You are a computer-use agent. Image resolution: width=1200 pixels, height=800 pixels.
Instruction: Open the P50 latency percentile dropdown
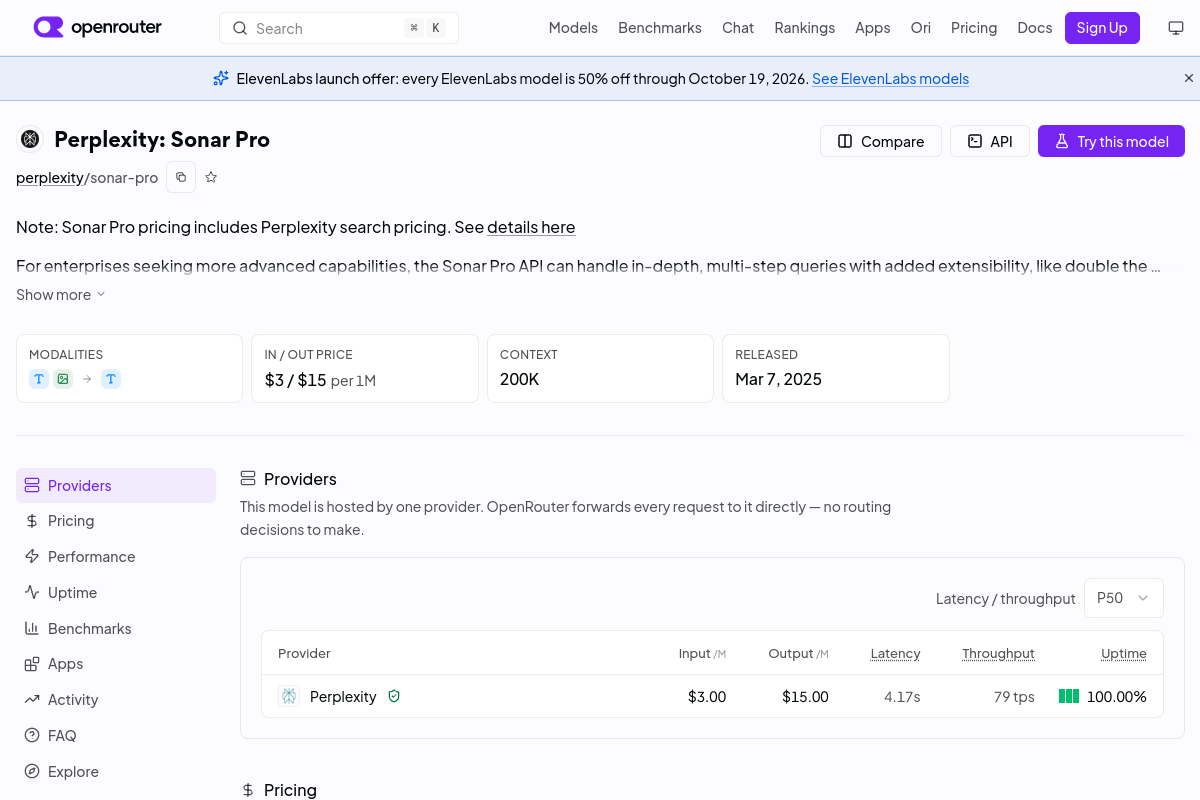pyautogui.click(x=1124, y=598)
